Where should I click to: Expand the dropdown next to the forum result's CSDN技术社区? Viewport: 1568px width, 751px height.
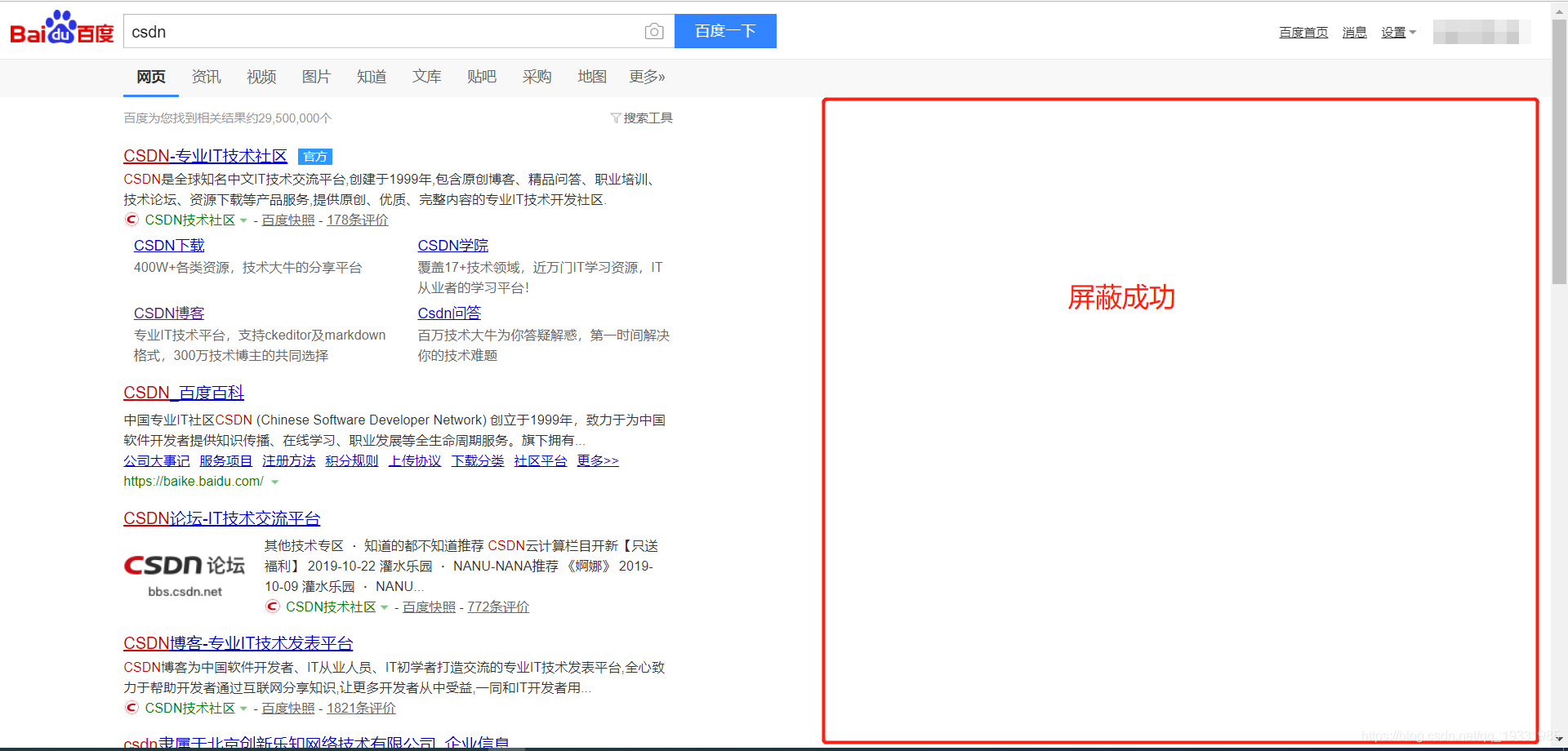(x=385, y=607)
